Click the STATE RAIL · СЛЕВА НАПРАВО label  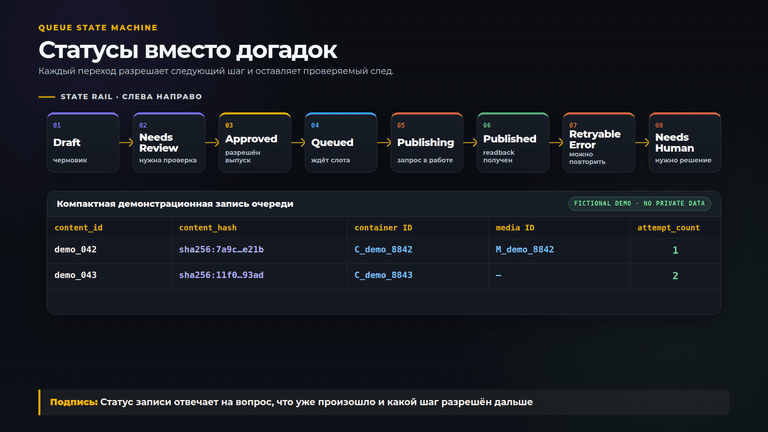coord(131,96)
